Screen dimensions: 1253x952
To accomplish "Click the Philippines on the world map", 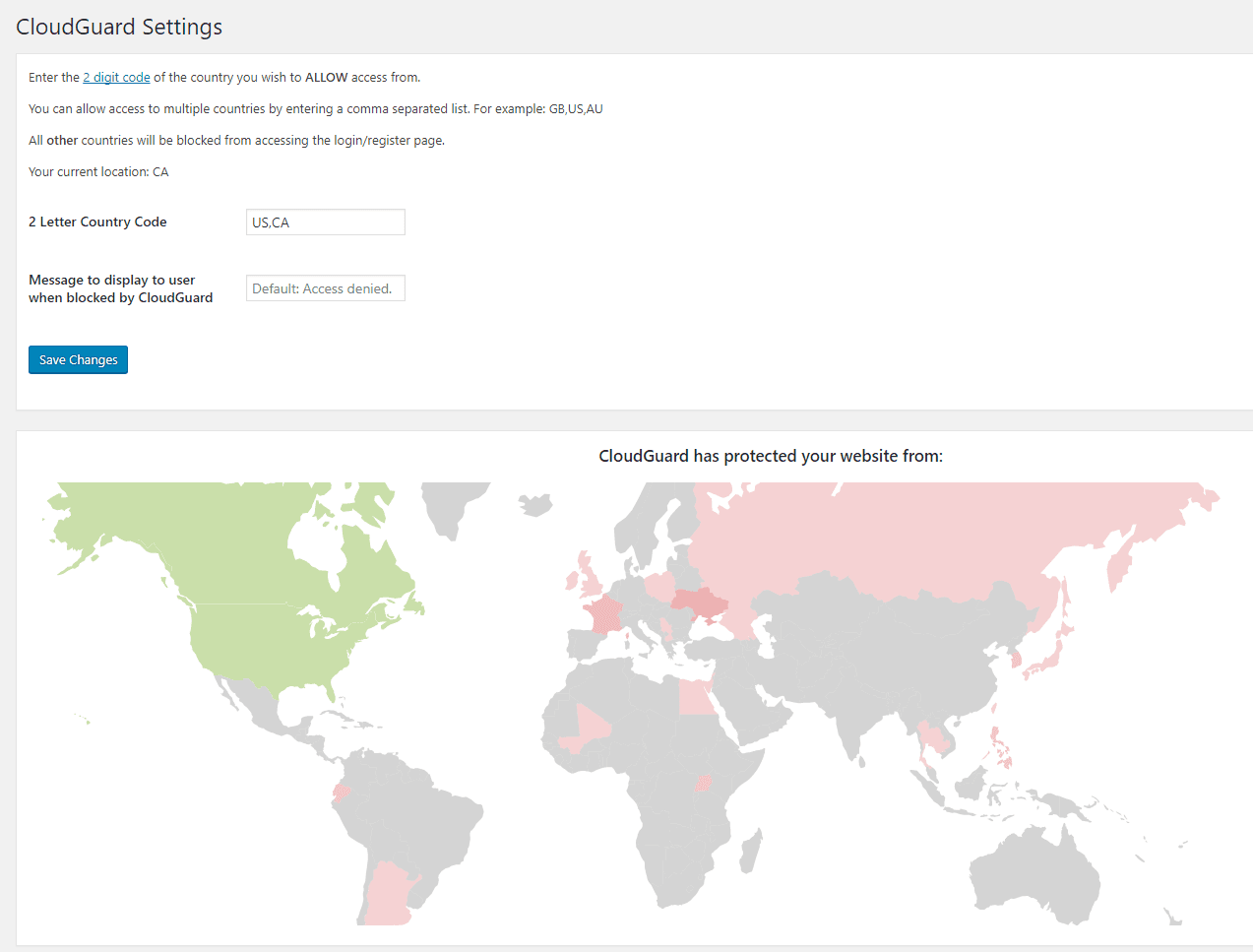I will (x=1002, y=748).
